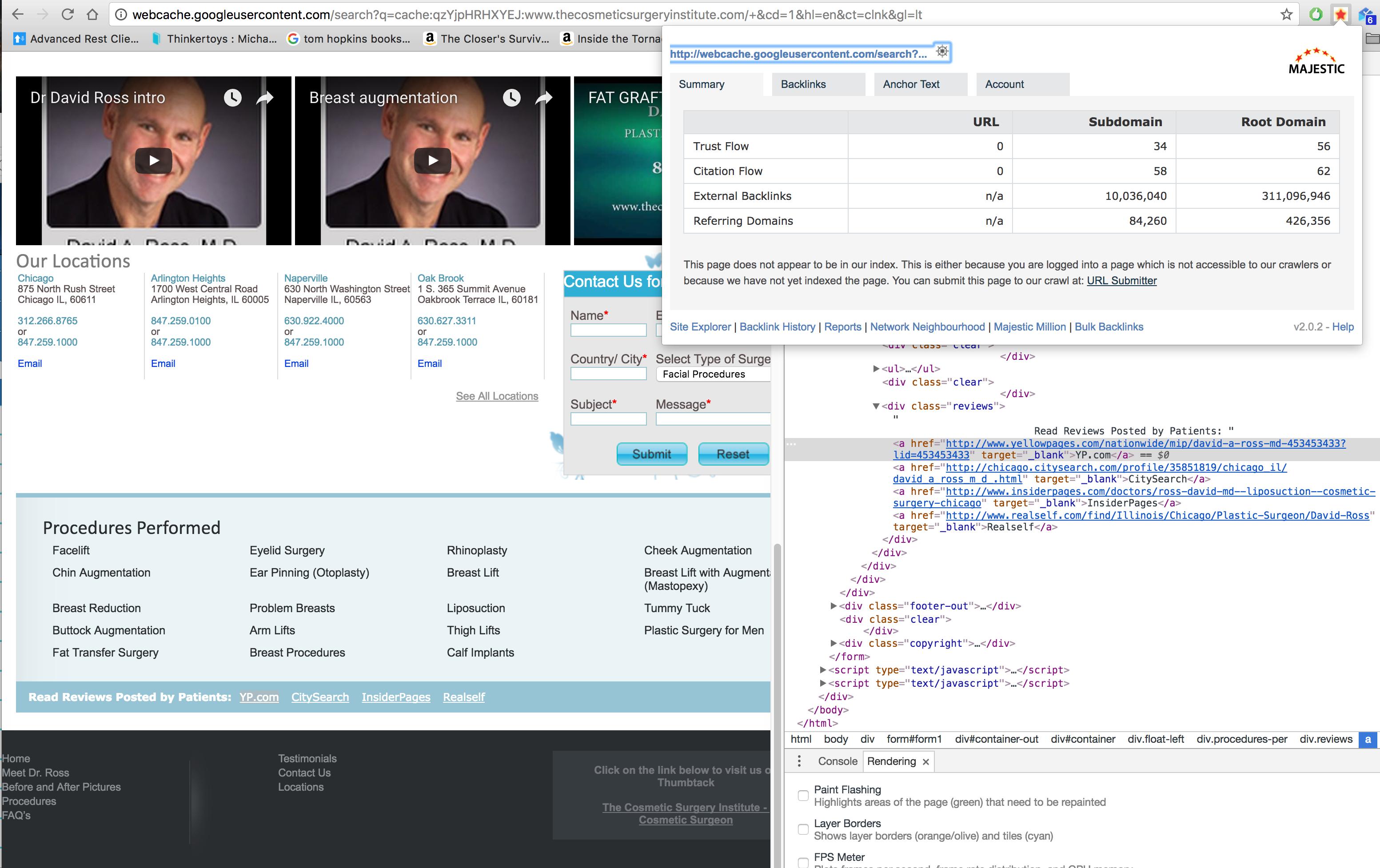Click the Majestic logo

1316,61
